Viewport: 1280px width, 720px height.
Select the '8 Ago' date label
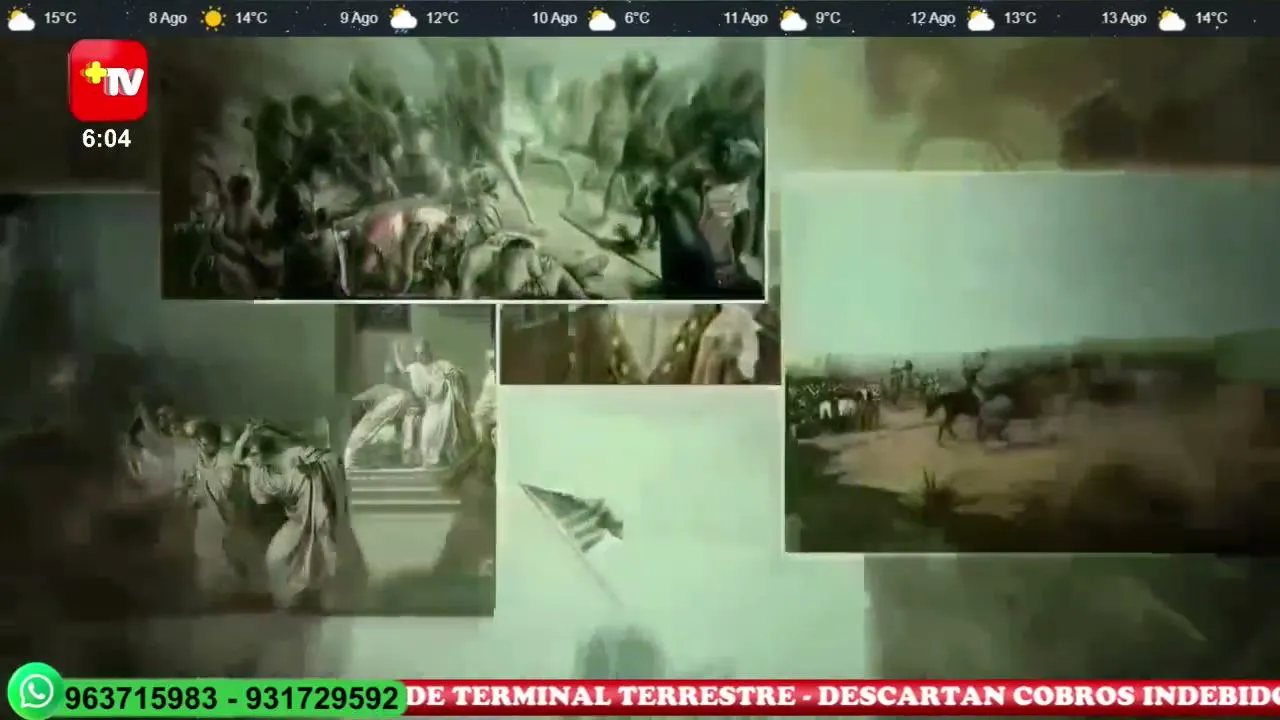coord(167,18)
